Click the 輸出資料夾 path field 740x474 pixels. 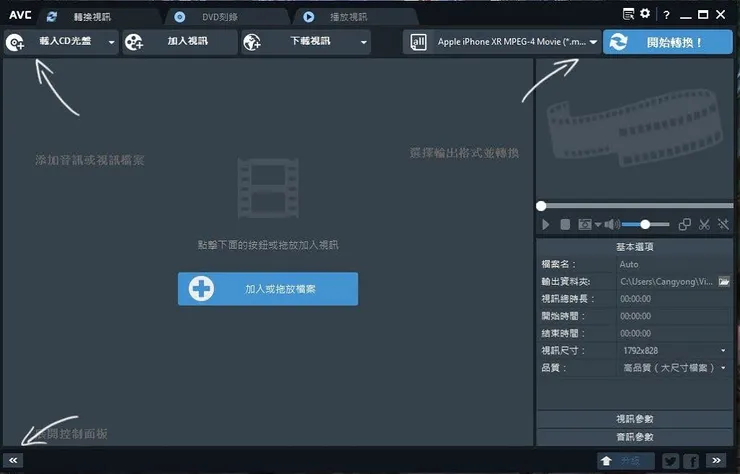666,282
